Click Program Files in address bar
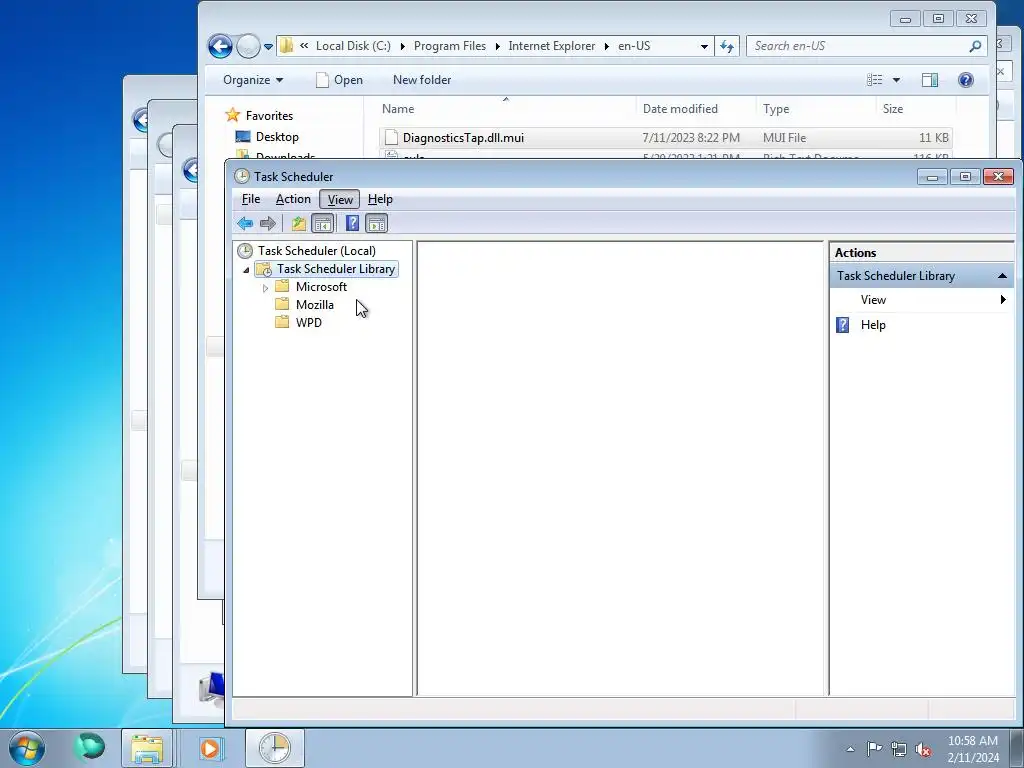This screenshot has width=1024, height=768. click(x=450, y=46)
